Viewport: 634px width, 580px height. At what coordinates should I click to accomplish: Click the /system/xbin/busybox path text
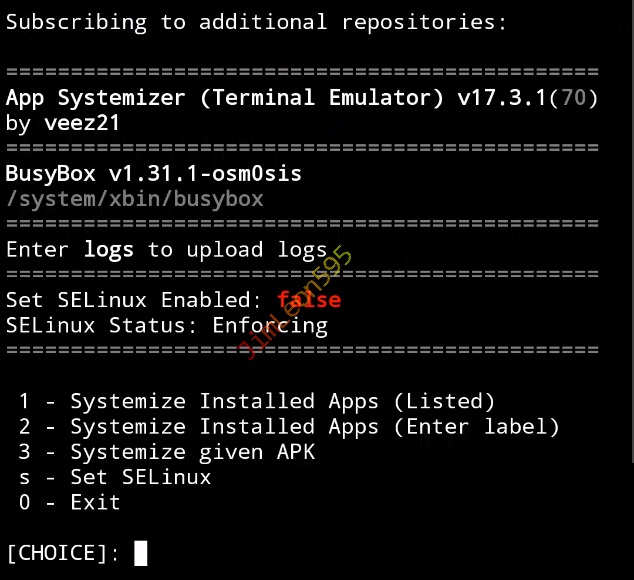click(134, 199)
